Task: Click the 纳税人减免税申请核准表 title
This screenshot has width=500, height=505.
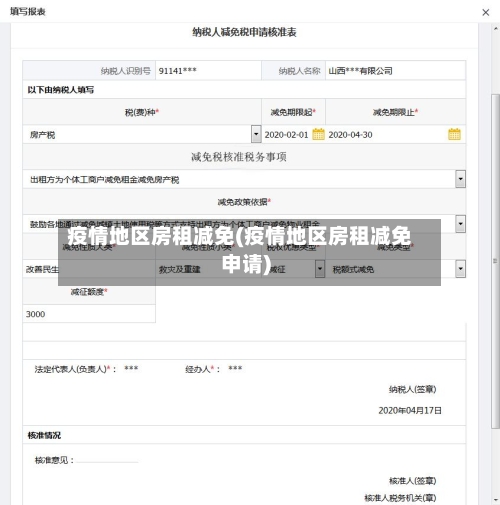Action: point(244,32)
